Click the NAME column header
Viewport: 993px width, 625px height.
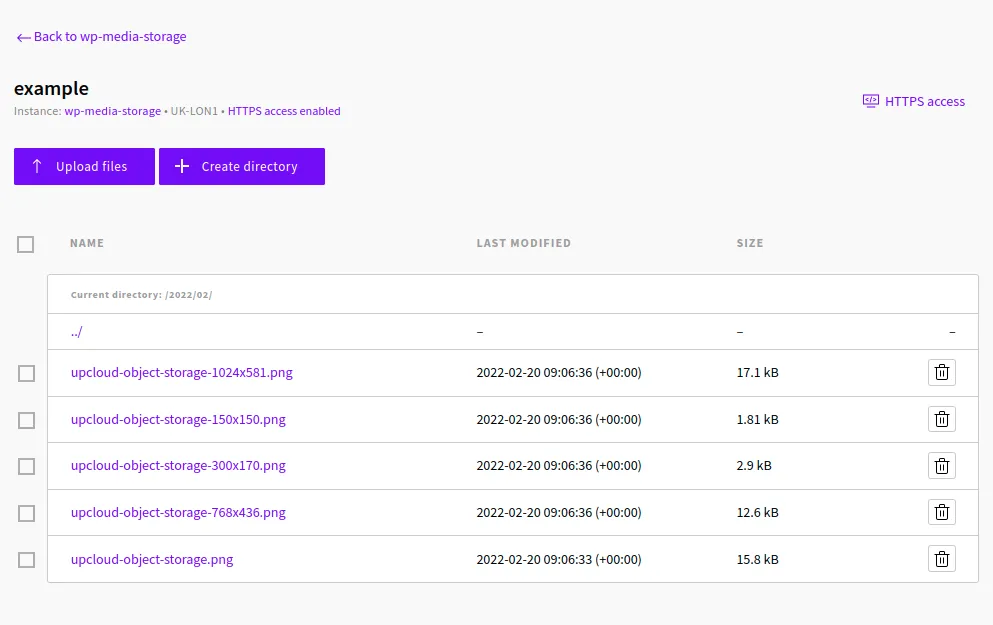[87, 243]
